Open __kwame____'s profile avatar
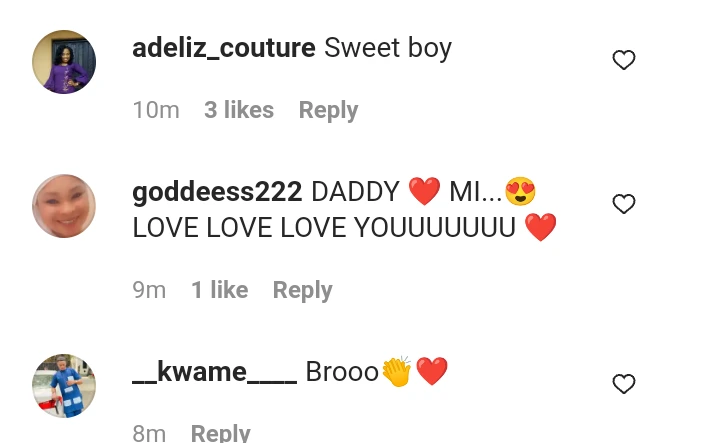The width and height of the screenshot is (720, 443). pos(64,386)
